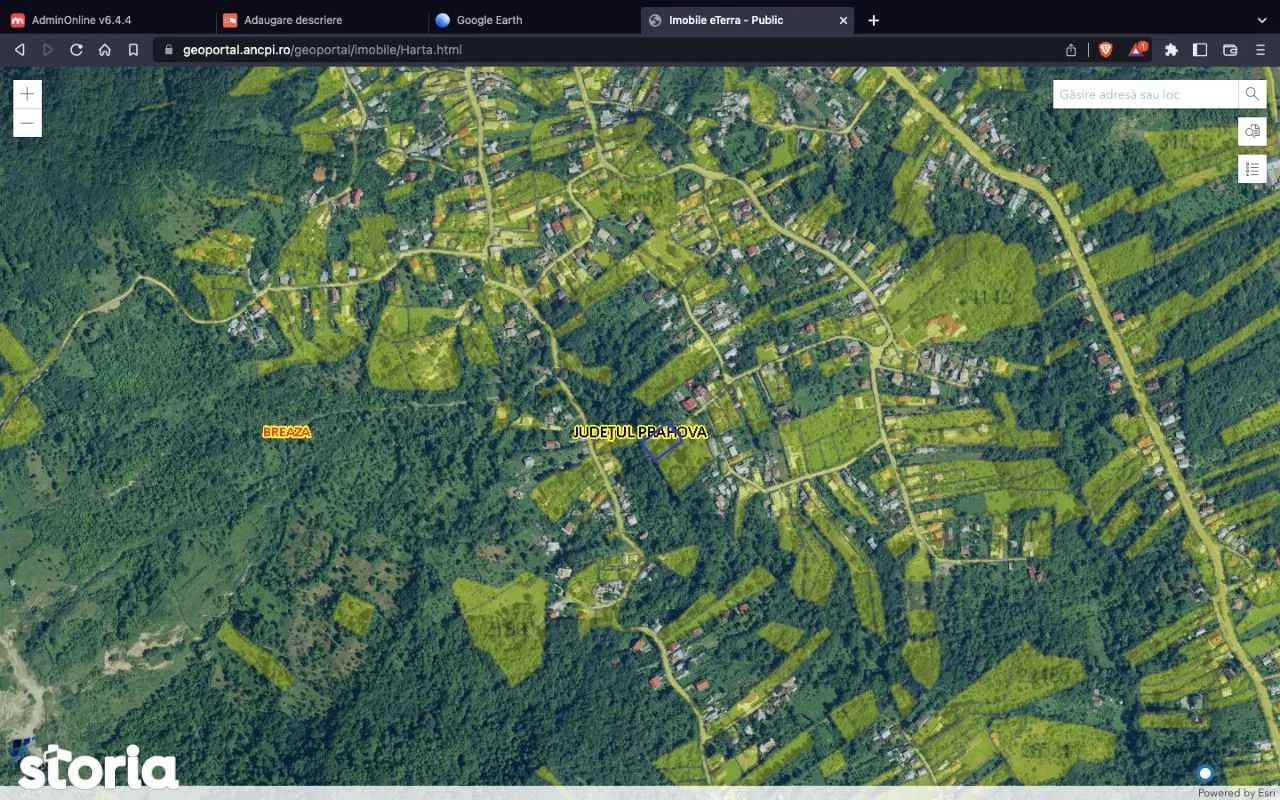1280x800 pixels.
Task: Open a new browser tab
Action: (873, 20)
